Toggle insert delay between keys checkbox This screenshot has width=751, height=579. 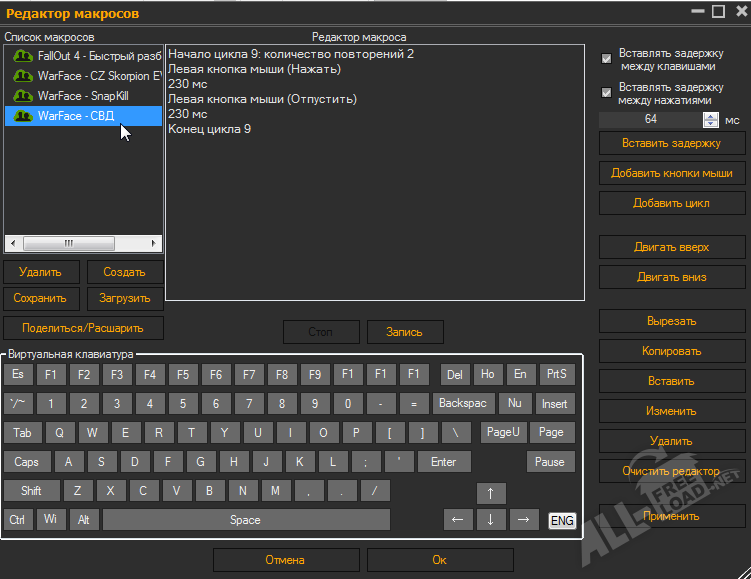pos(606,59)
